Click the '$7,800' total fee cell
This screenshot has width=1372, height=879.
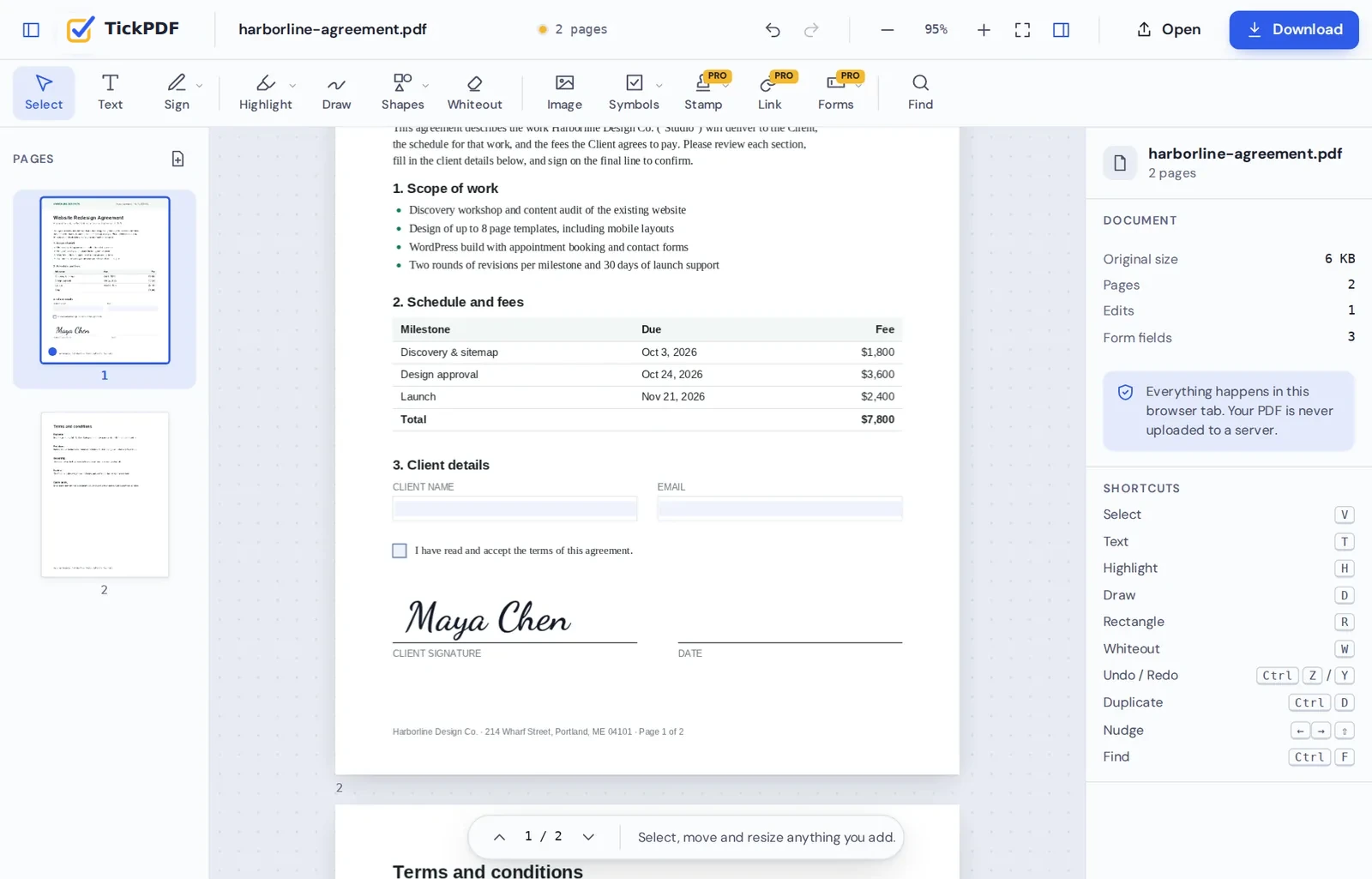point(877,419)
